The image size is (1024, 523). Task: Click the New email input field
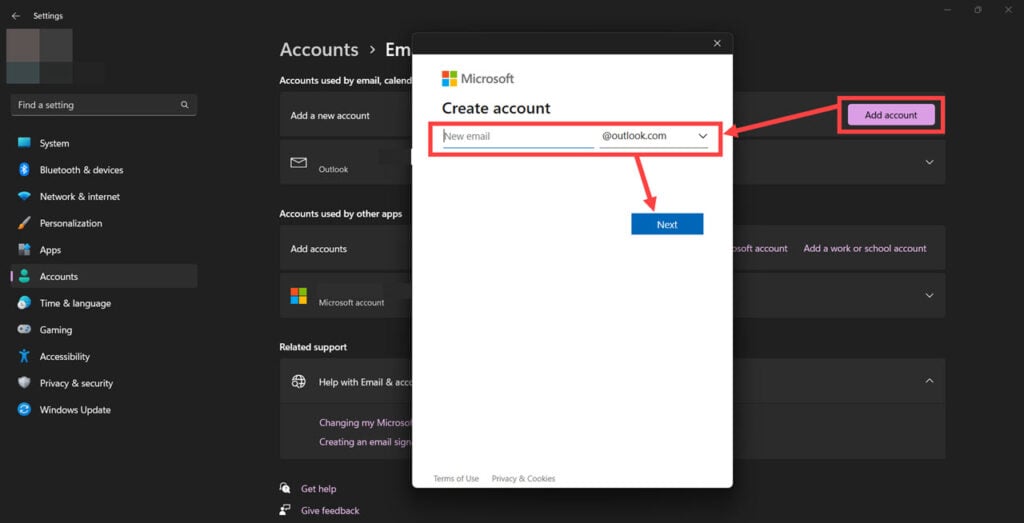pyautogui.click(x=517, y=136)
